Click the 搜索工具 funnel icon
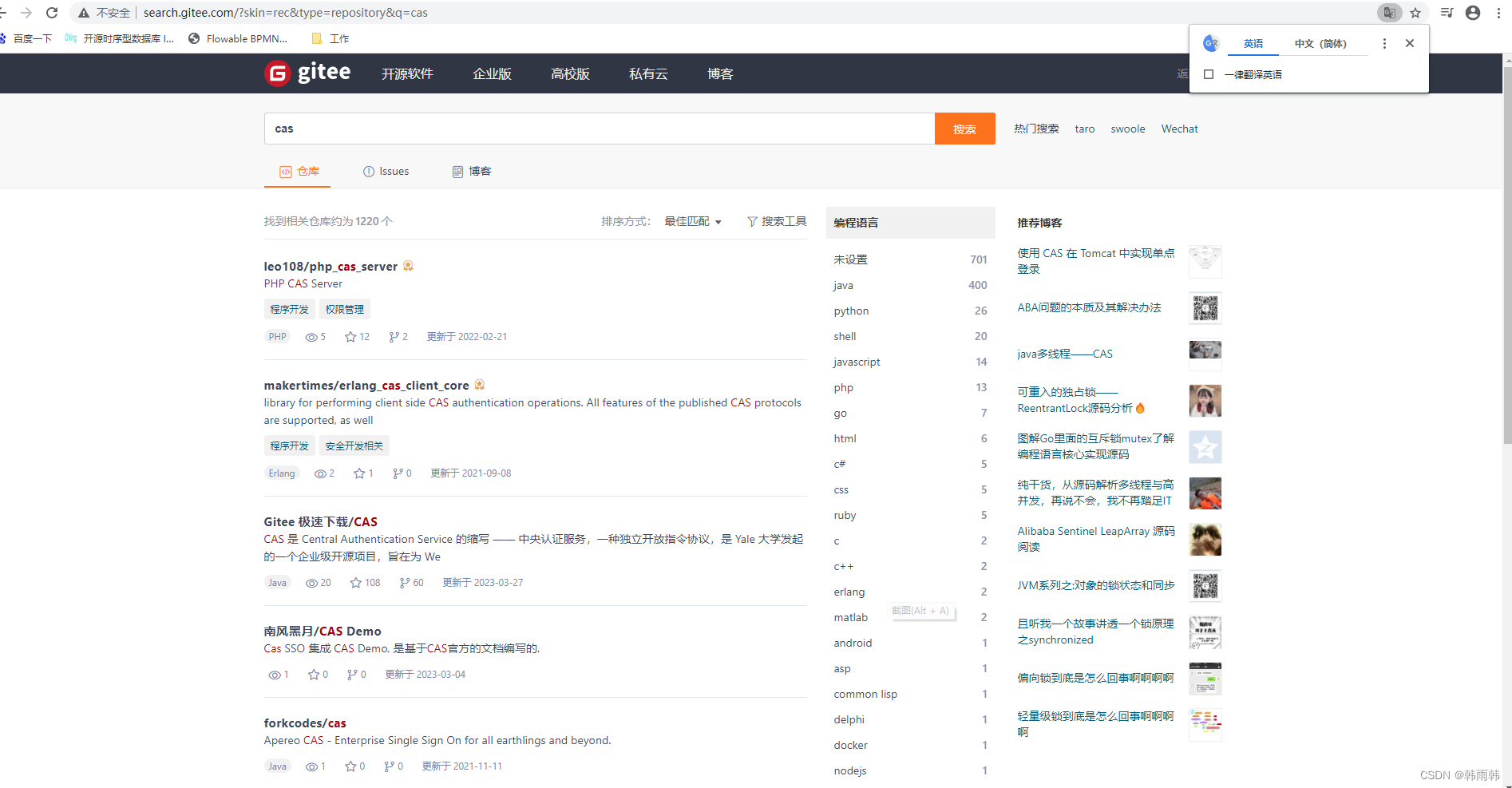The width and height of the screenshot is (1512, 788). [751, 221]
